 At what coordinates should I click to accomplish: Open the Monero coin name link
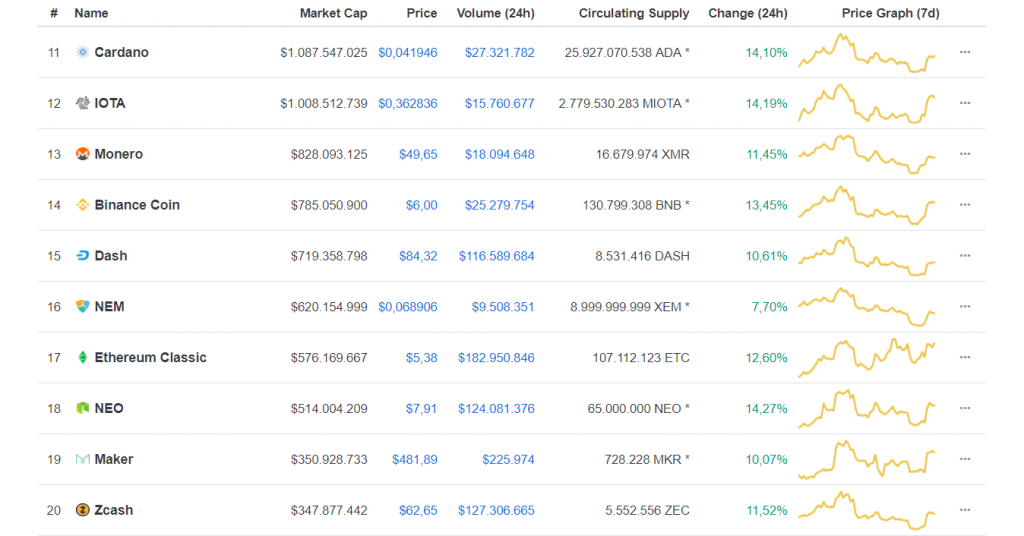(x=118, y=154)
